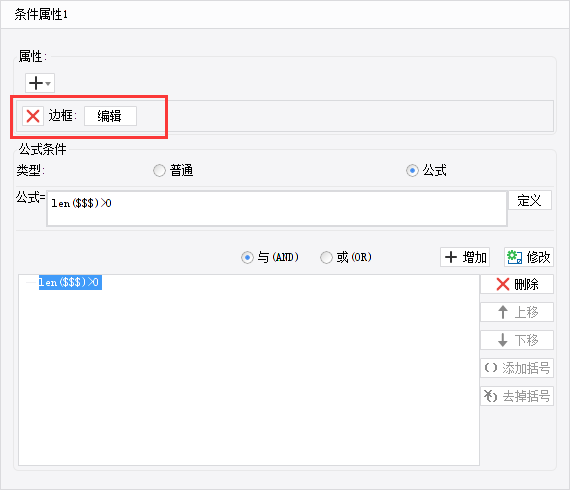Delete condition with red X 删除 button
570x490 pixels.
517,284
